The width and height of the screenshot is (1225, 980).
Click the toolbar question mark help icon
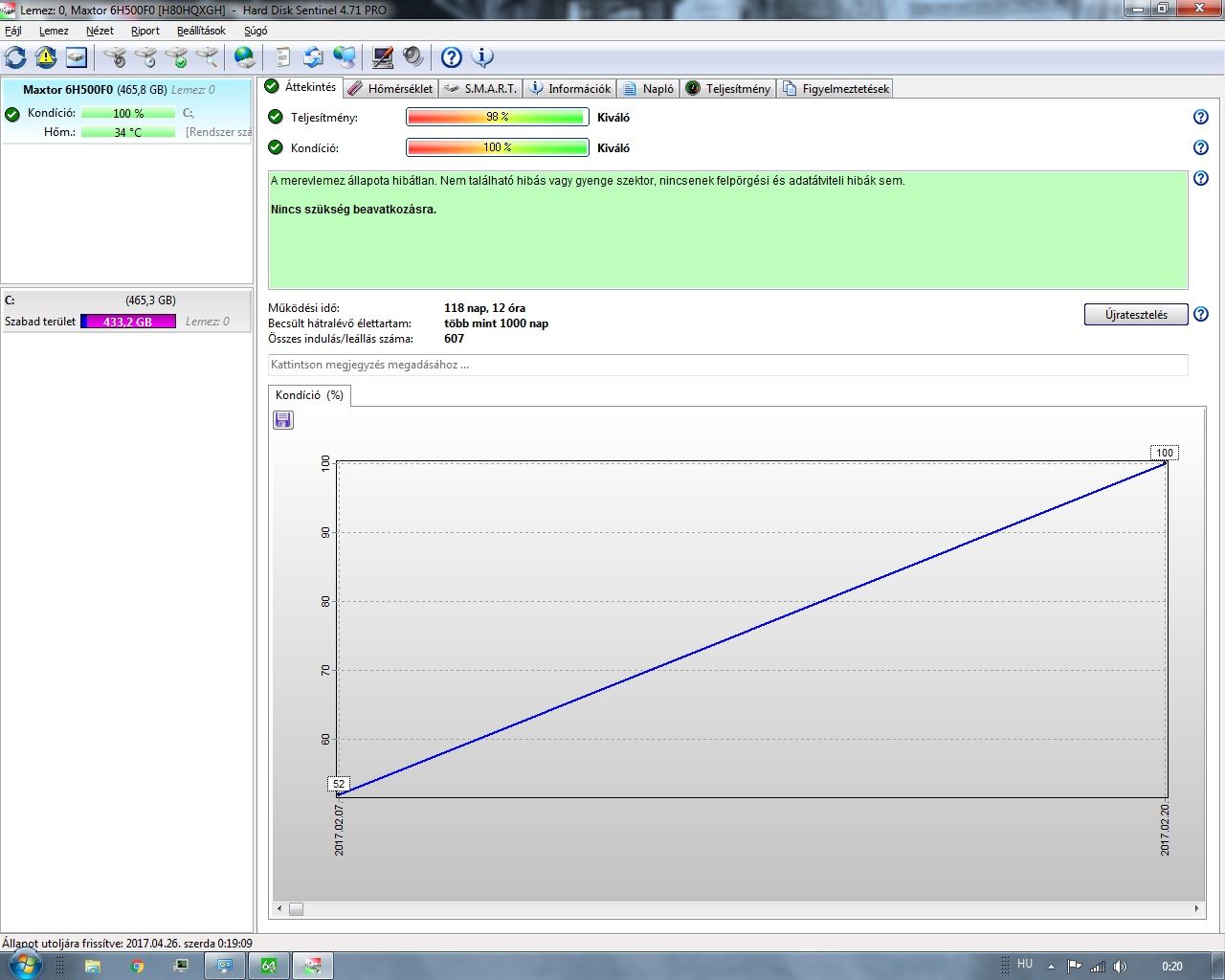click(452, 57)
